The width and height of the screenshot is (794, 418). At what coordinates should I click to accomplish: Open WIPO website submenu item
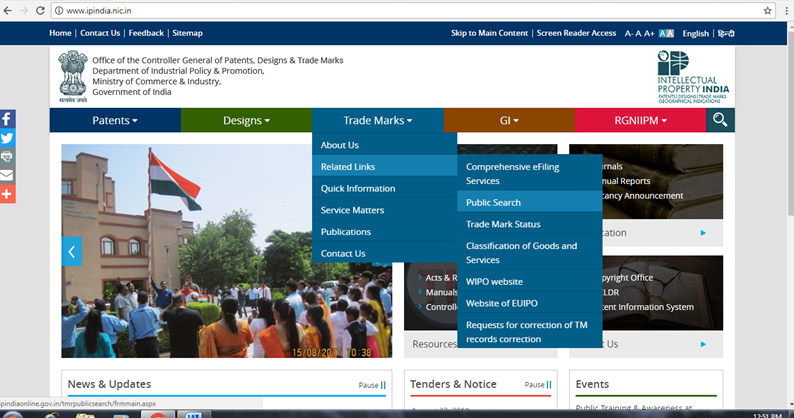tap(530, 282)
